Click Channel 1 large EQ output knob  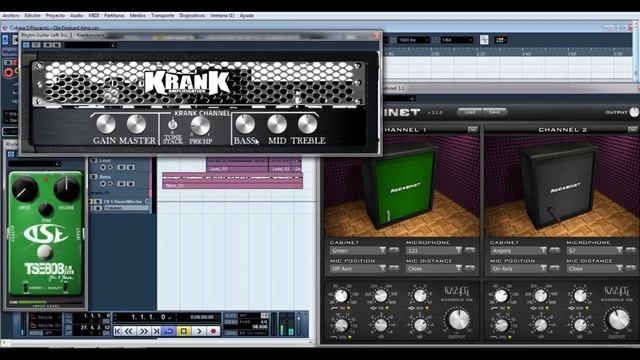459,320
